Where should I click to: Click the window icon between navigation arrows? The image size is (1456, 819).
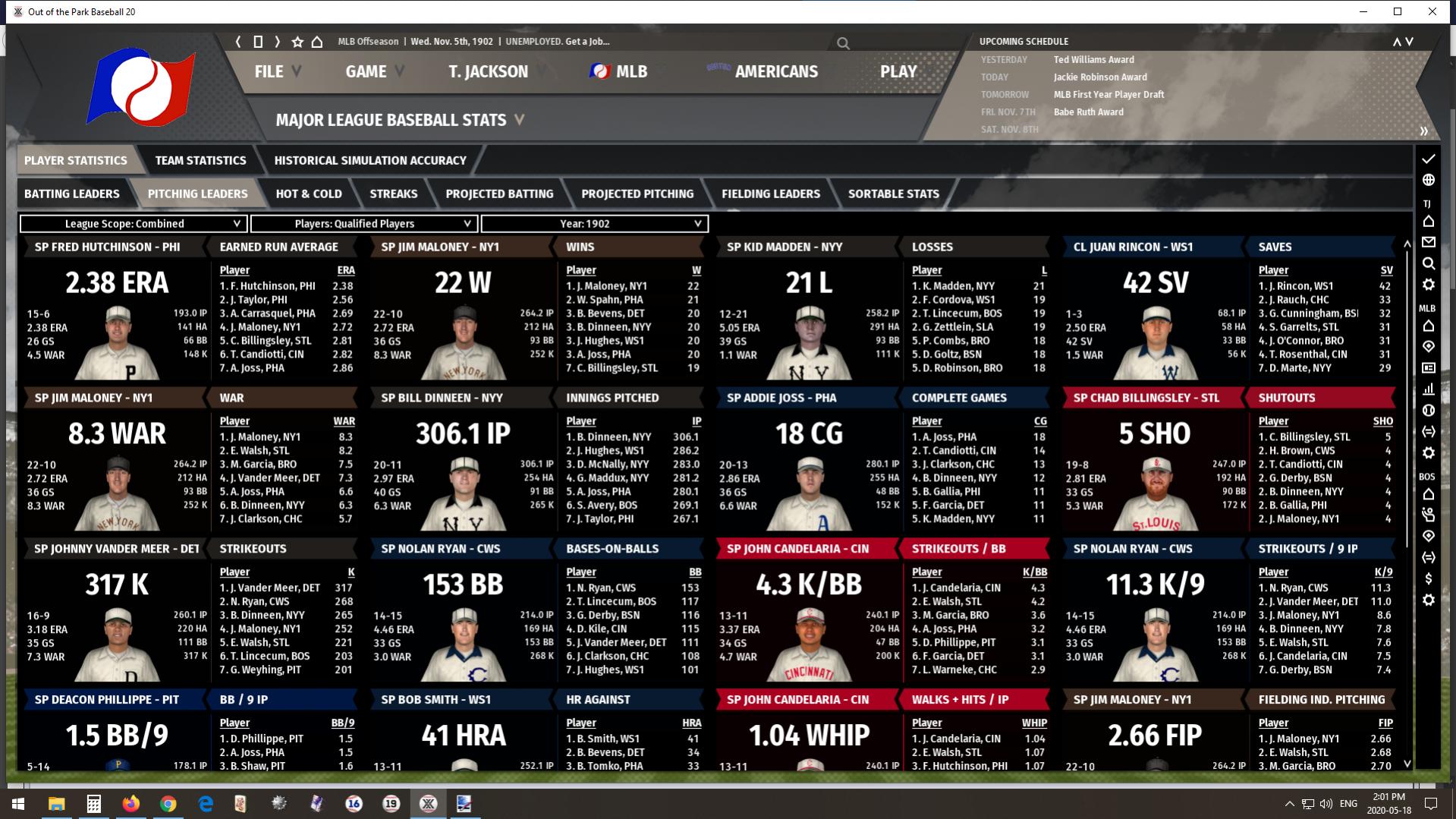pyautogui.click(x=258, y=42)
